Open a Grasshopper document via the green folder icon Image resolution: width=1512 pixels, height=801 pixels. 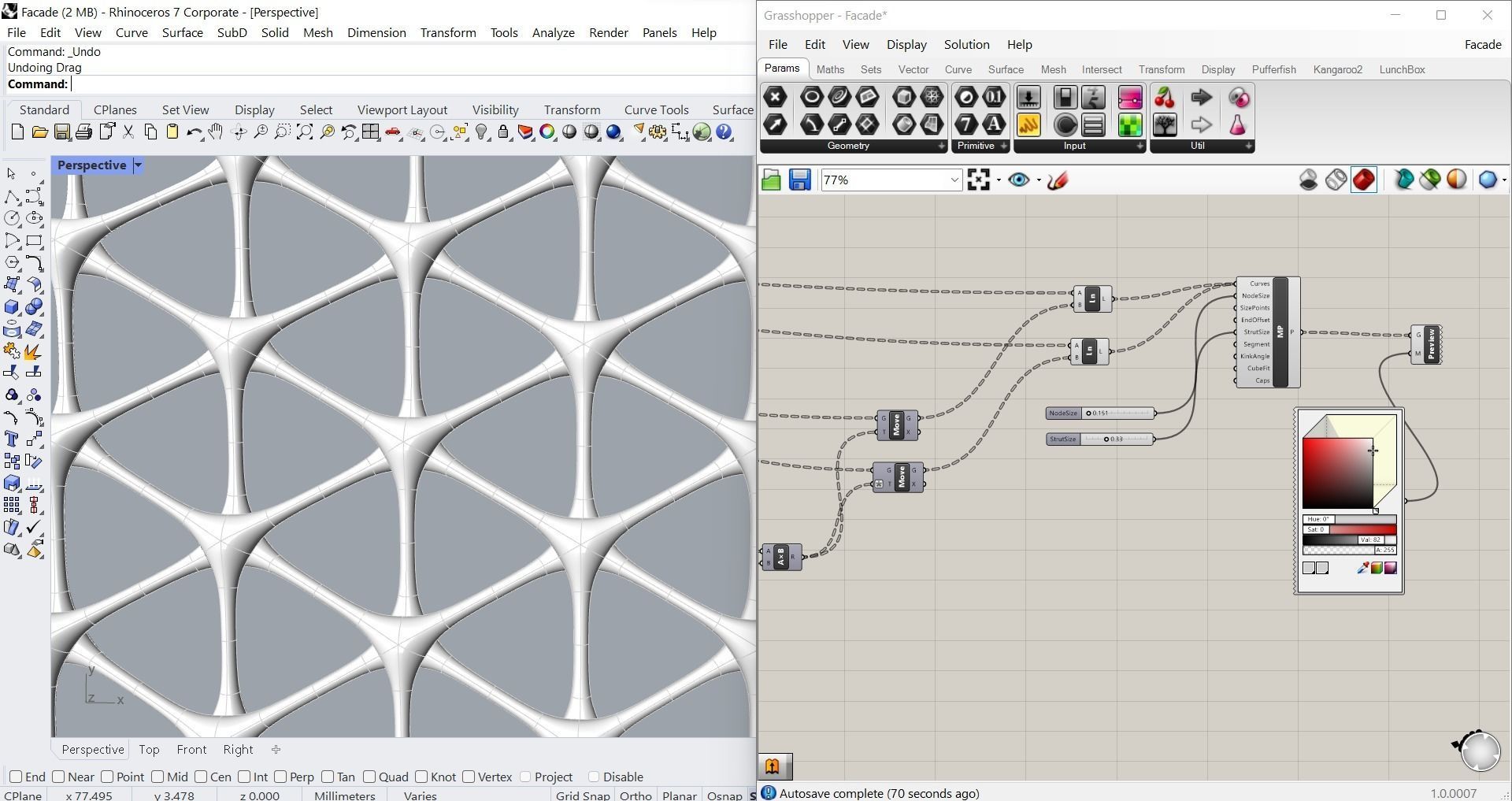(x=771, y=180)
